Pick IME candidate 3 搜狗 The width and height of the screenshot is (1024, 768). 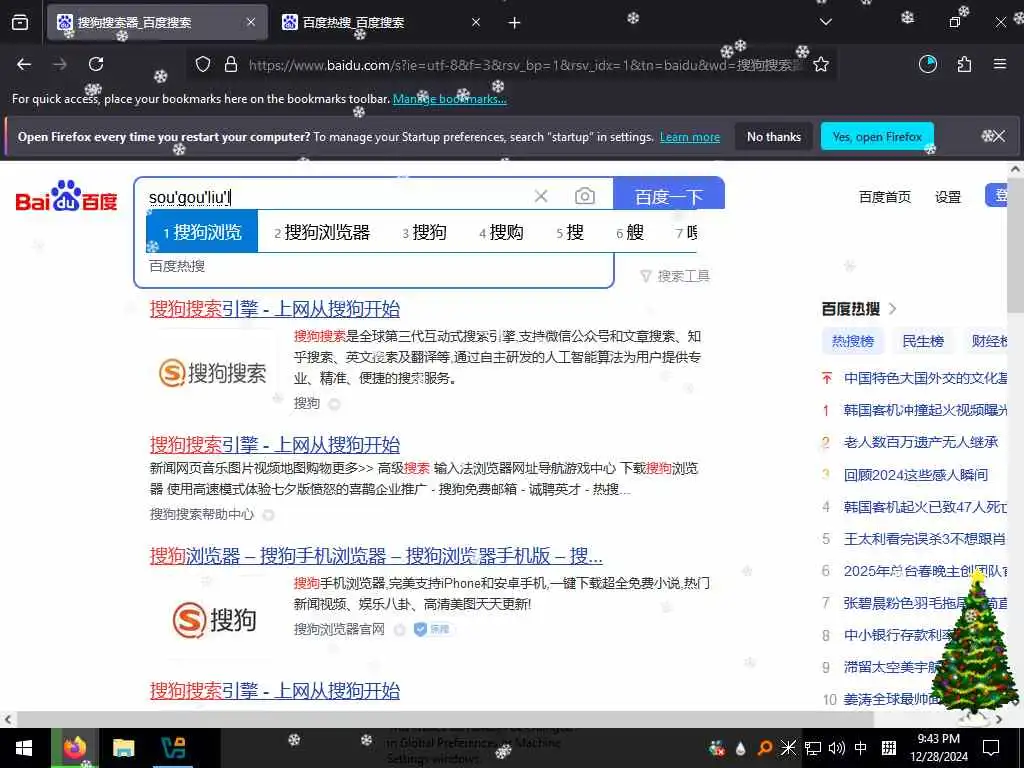(x=424, y=232)
